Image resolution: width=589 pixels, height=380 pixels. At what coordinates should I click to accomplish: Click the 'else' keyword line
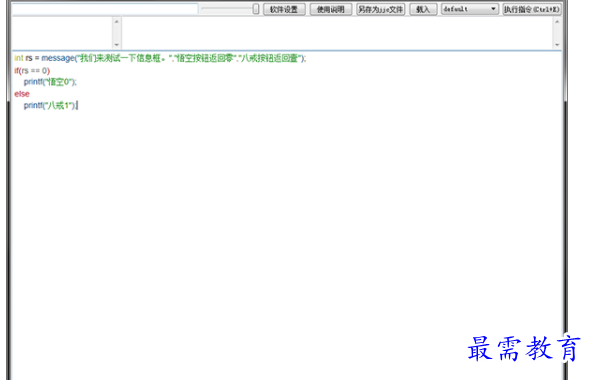tap(22, 94)
